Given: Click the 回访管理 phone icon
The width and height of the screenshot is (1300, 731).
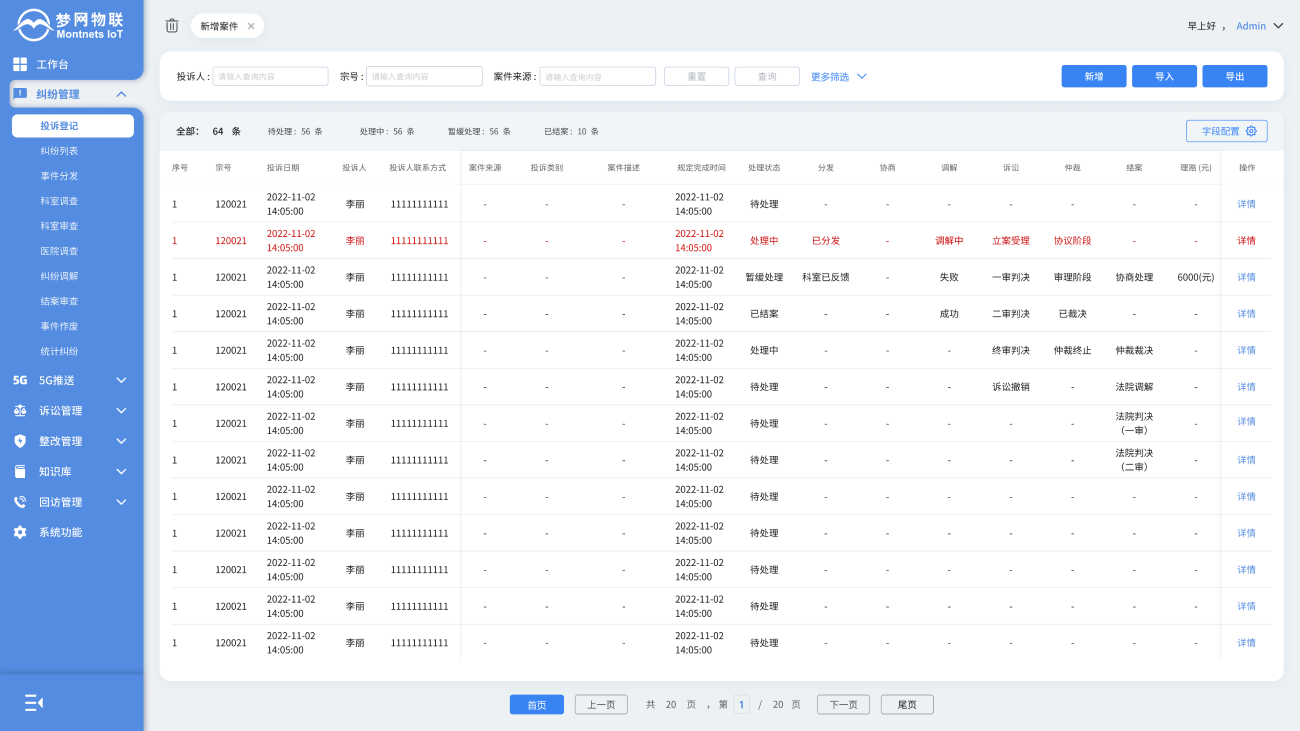Looking at the screenshot, I should pyautogui.click(x=20, y=502).
